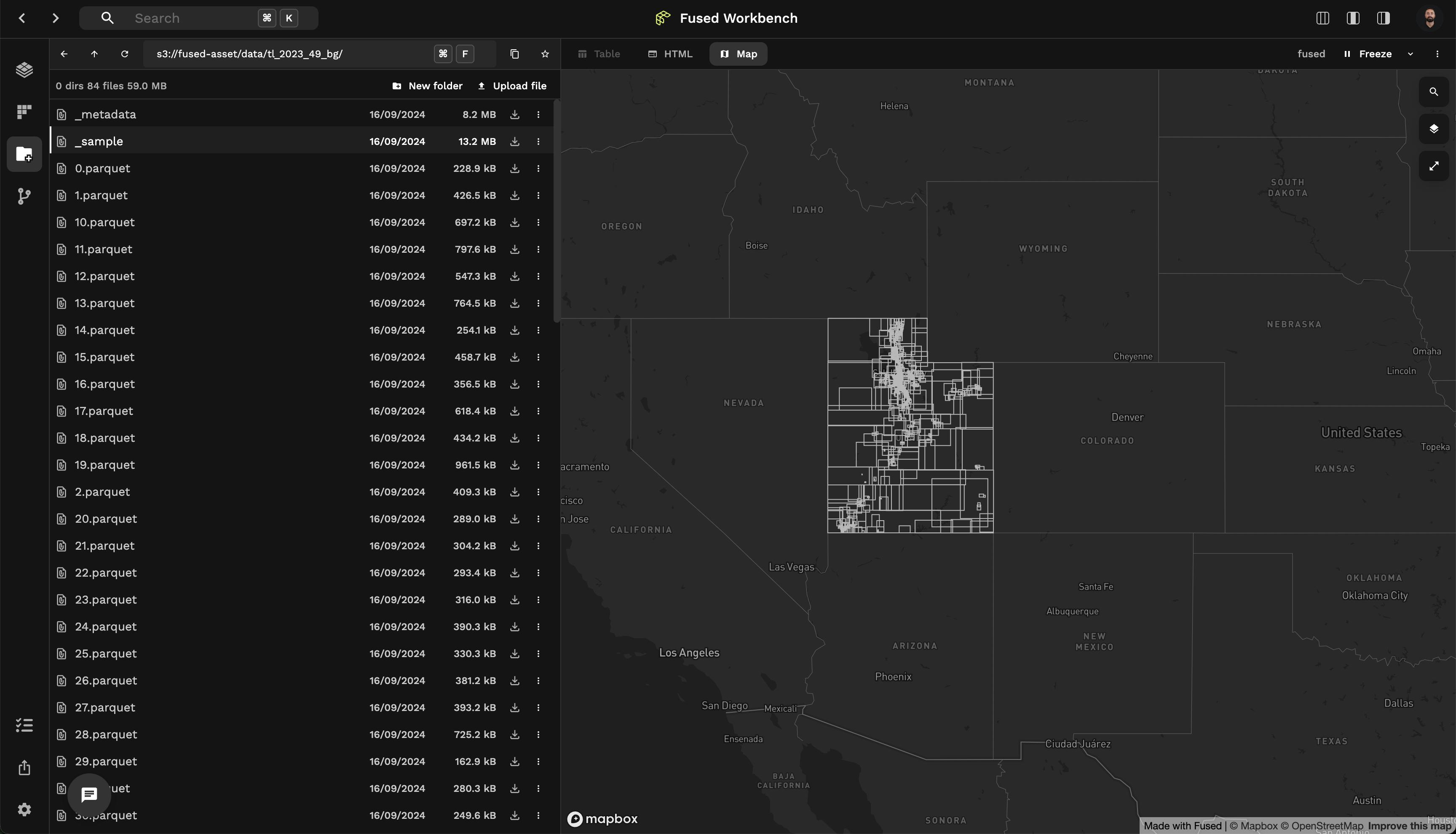Switch to the Table tab

click(x=599, y=54)
